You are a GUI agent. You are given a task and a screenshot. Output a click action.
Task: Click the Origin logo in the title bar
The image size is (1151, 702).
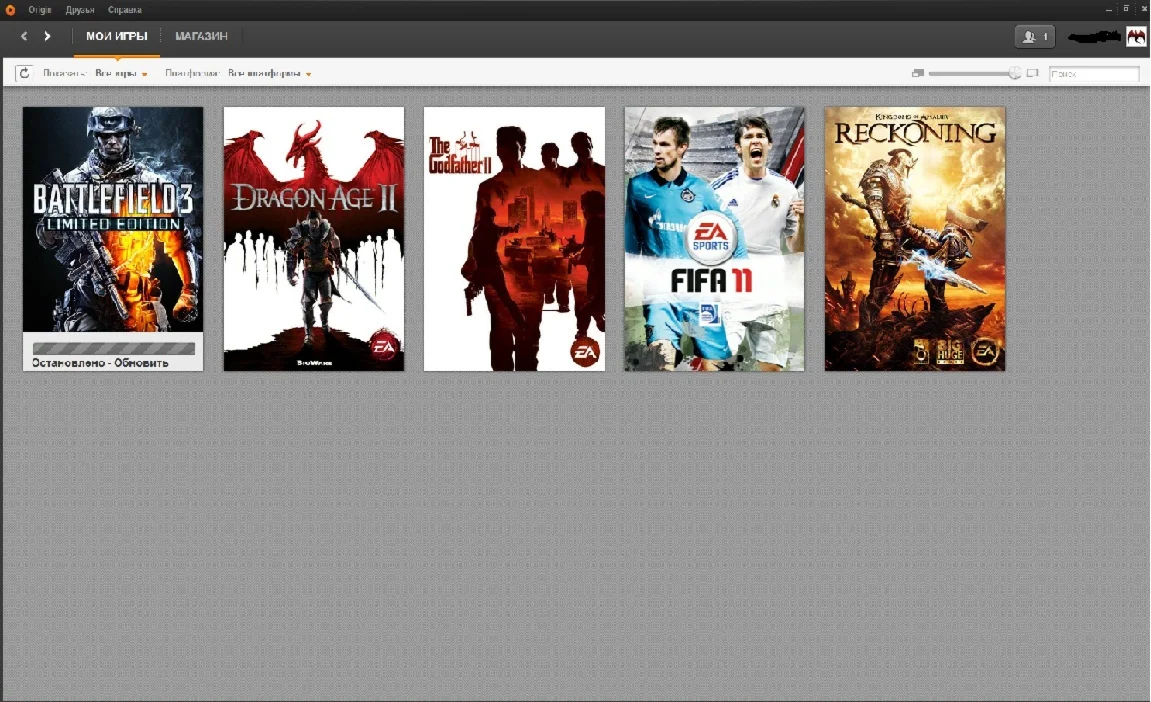[x=10, y=8]
